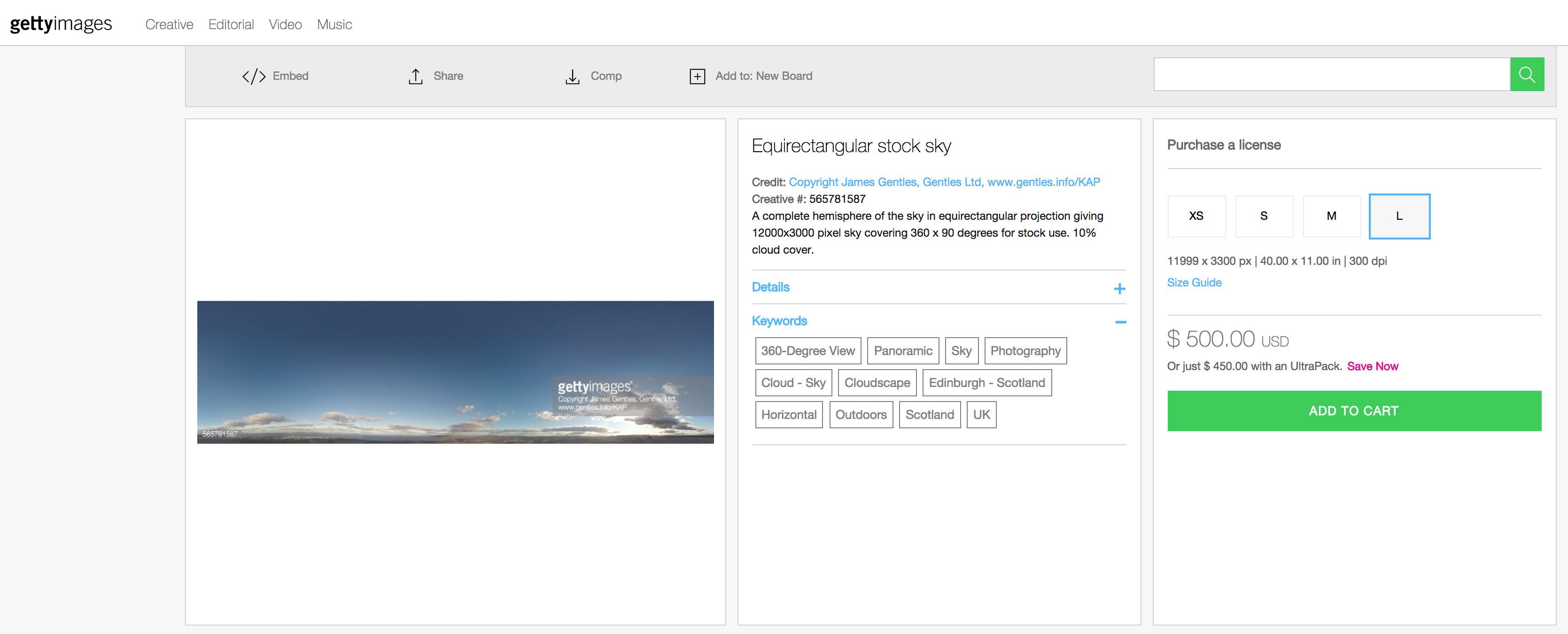Click the sky panorama preview image
The width and height of the screenshot is (1568, 634).
tap(455, 372)
